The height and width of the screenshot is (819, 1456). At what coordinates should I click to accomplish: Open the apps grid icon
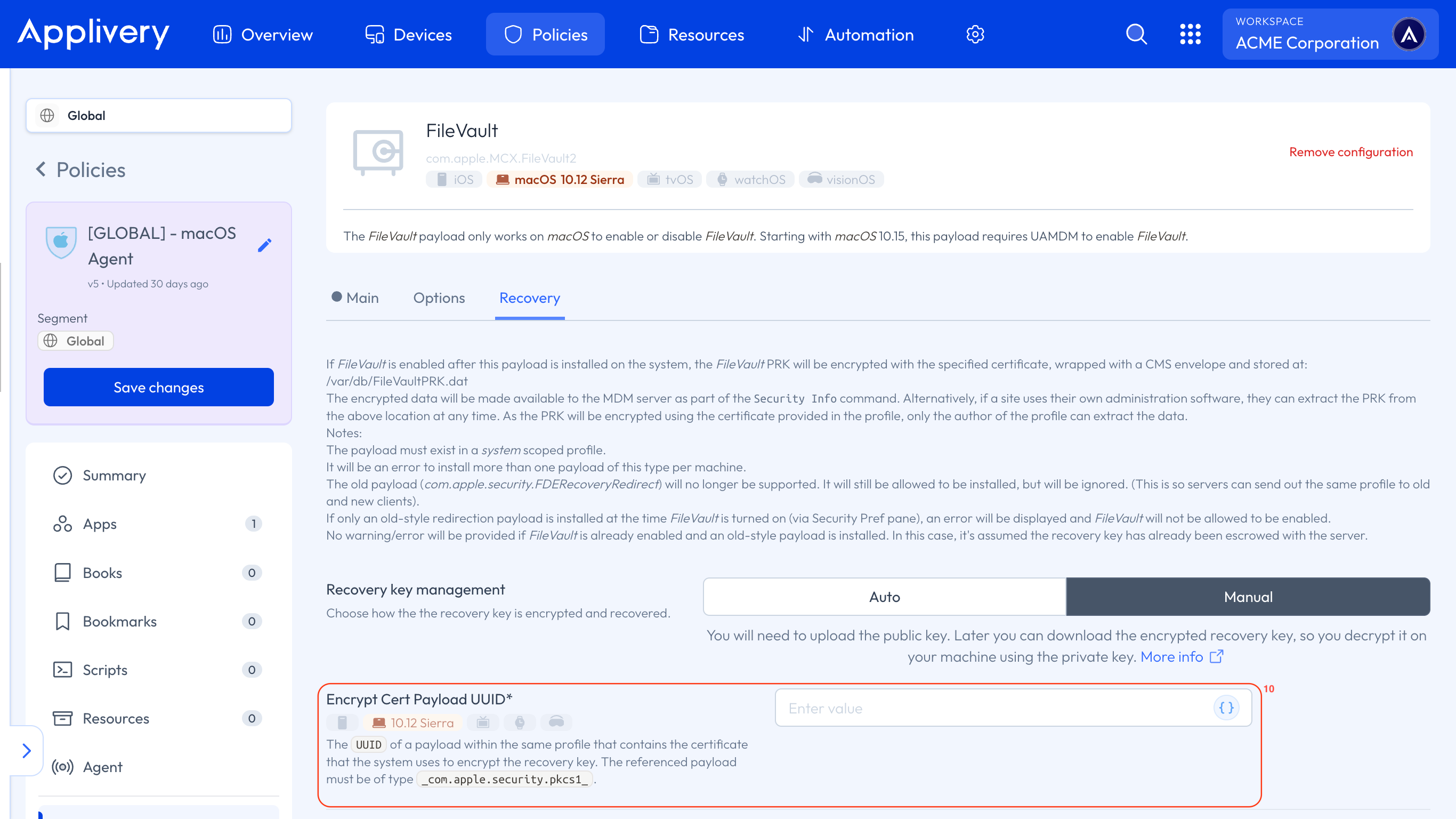click(x=1190, y=35)
